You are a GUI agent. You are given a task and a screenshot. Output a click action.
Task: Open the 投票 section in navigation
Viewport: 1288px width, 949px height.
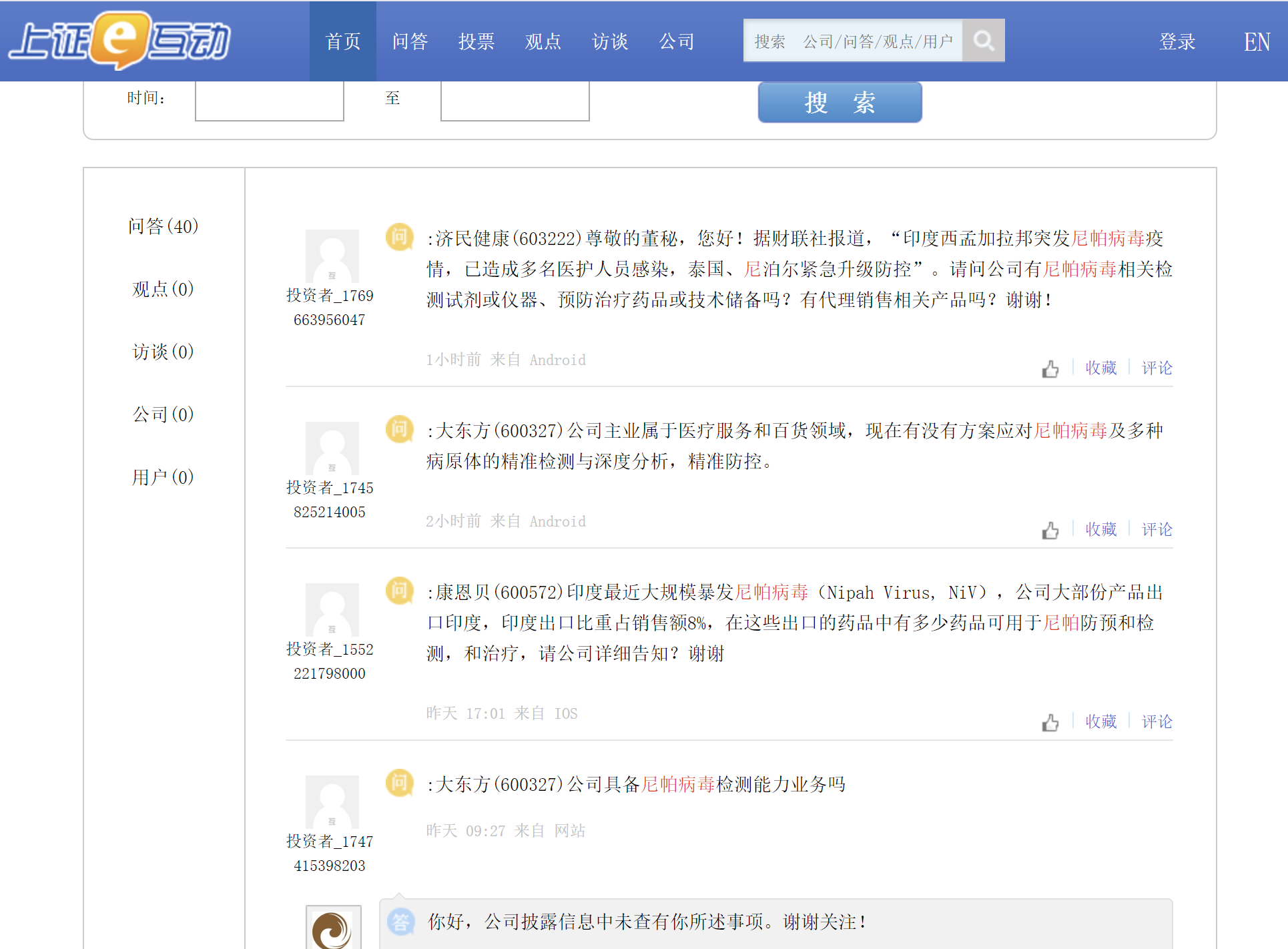tap(476, 41)
